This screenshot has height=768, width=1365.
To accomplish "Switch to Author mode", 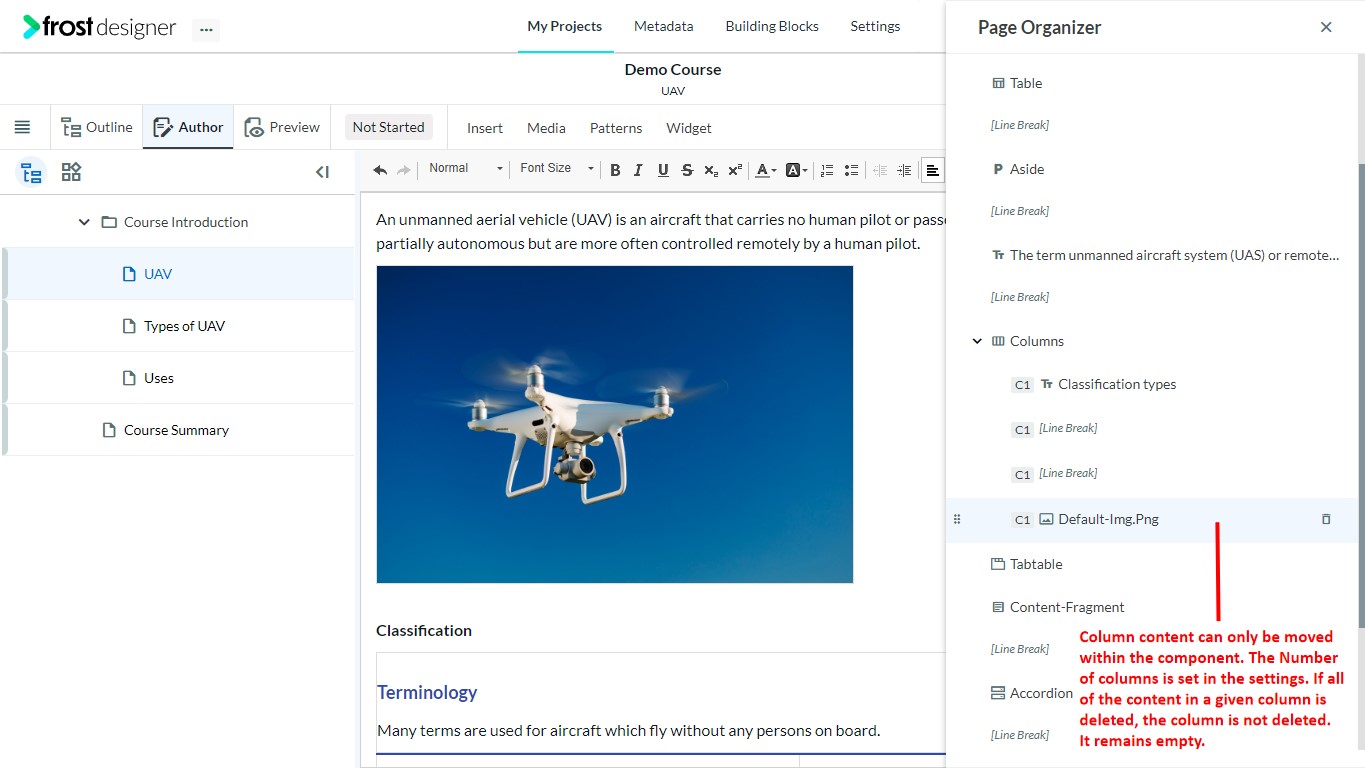I will click(188, 127).
